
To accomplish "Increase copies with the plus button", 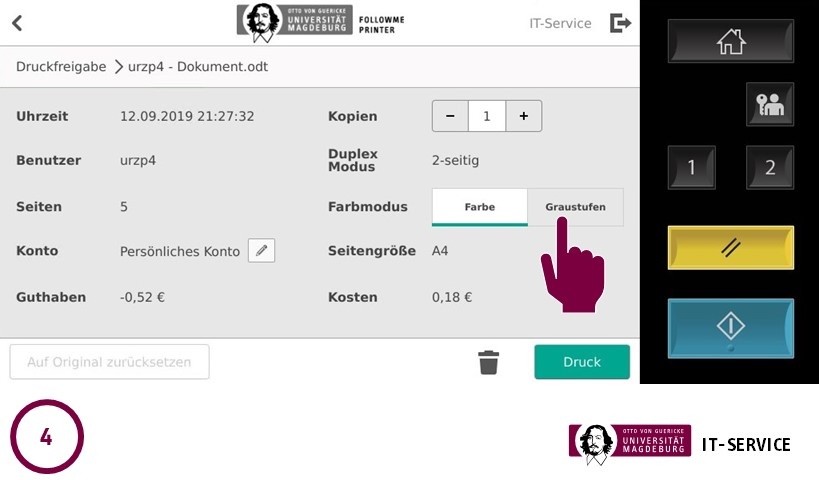I will click(x=523, y=116).
